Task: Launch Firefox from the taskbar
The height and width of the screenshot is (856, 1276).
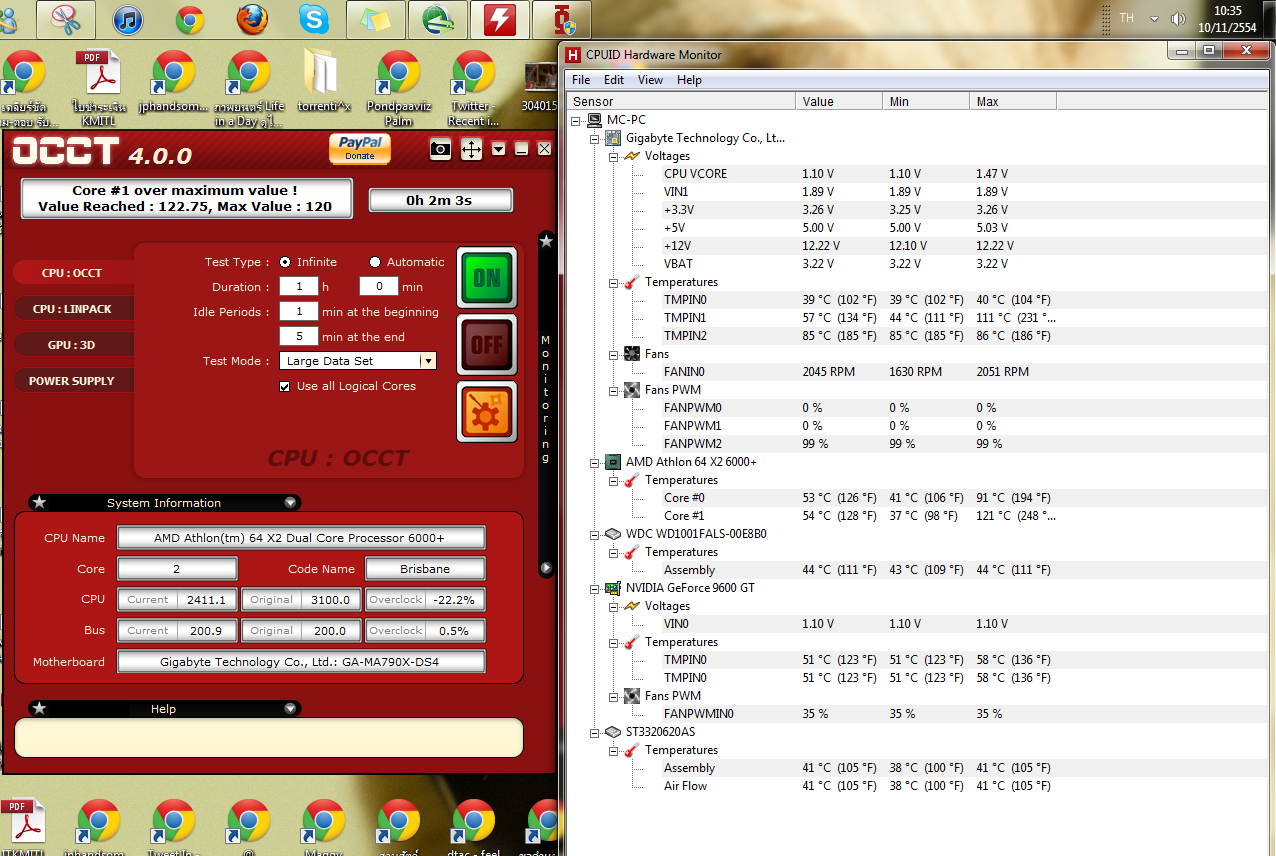Action: click(x=252, y=19)
